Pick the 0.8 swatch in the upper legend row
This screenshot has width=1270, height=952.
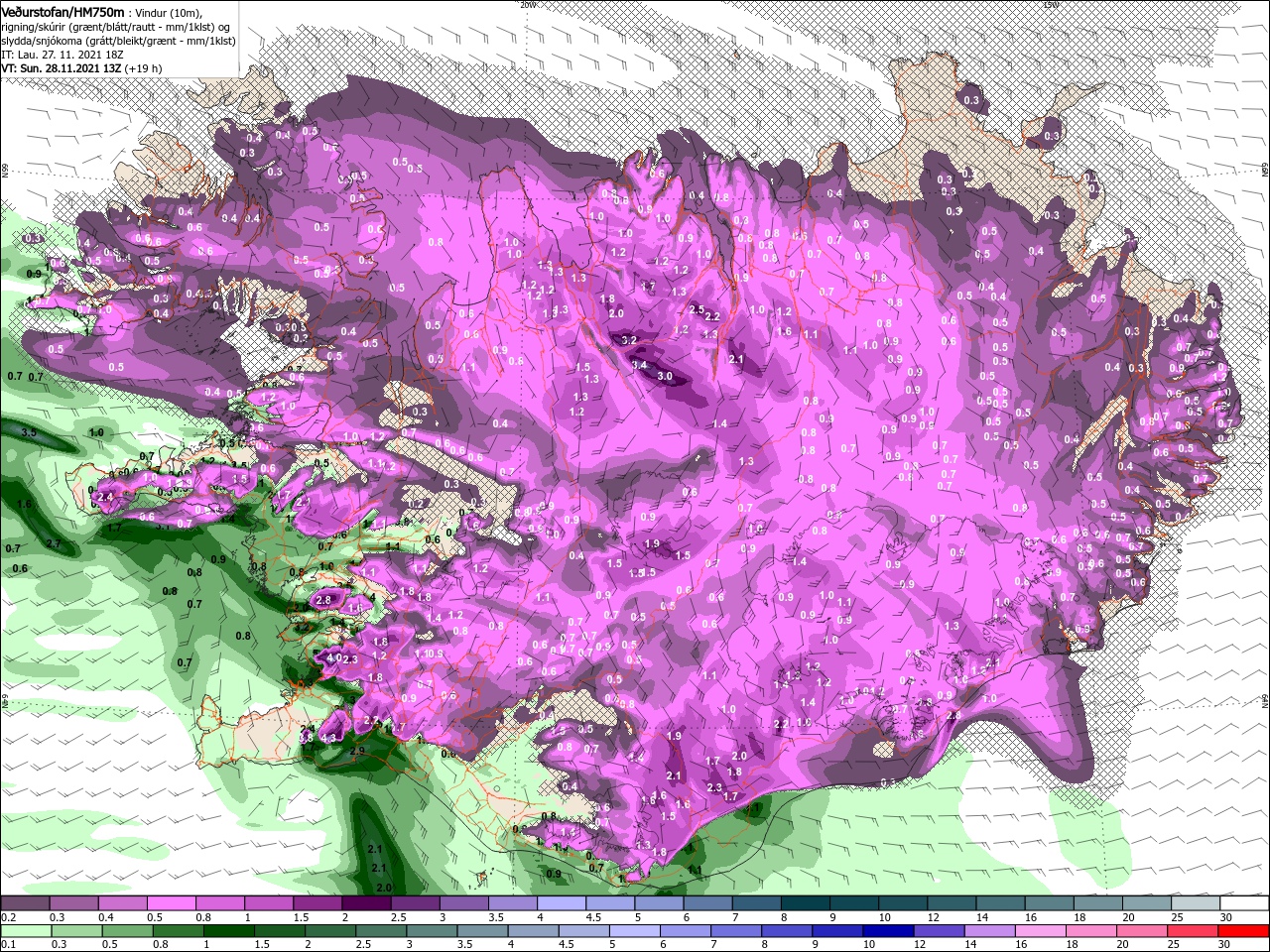pyautogui.click(x=219, y=903)
